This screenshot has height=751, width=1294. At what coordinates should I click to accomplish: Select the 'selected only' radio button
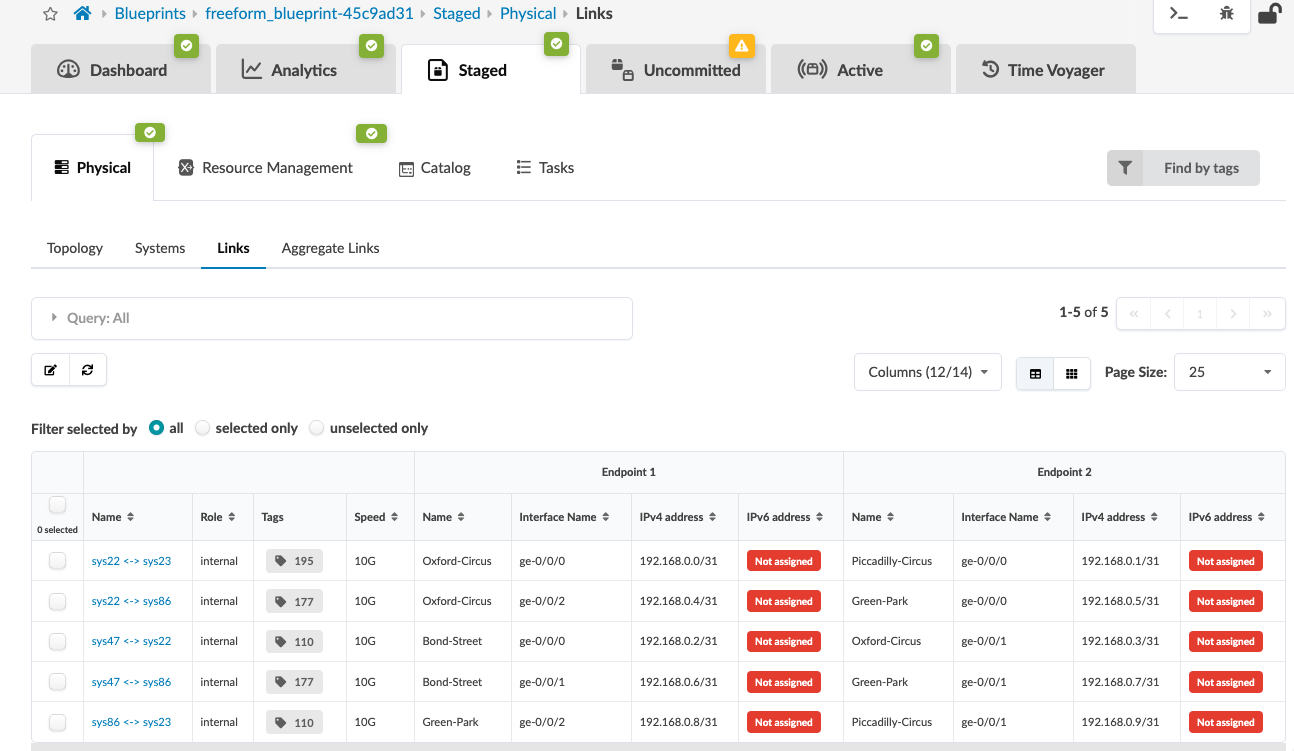click(203, 428)
